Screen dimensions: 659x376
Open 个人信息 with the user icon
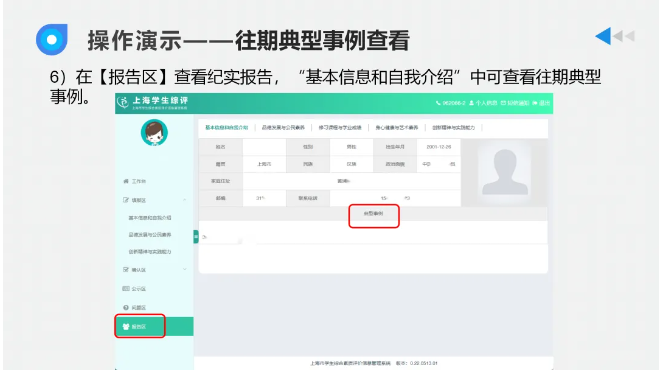[483, 103]
